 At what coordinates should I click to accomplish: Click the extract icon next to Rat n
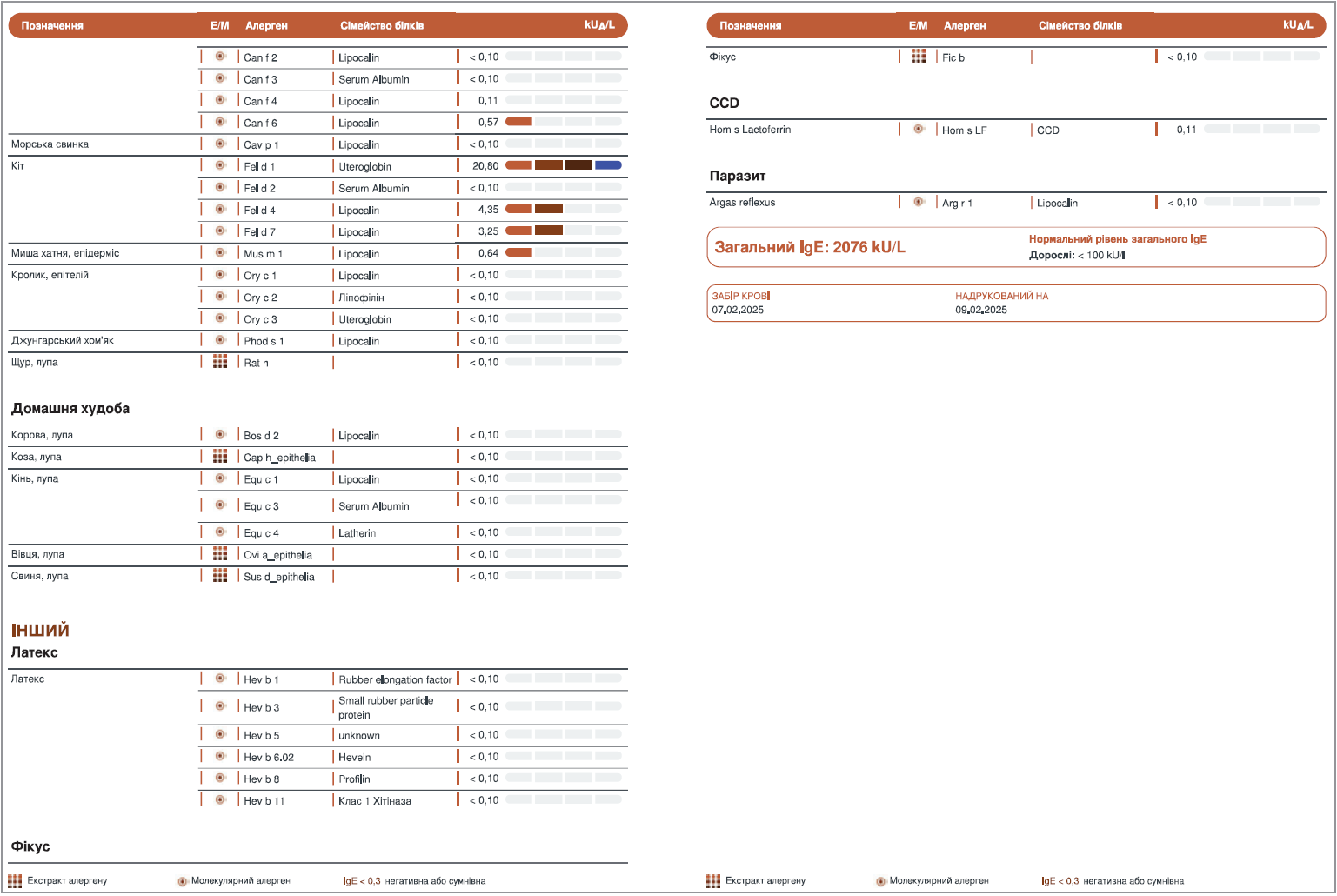[x=220, y=361]
